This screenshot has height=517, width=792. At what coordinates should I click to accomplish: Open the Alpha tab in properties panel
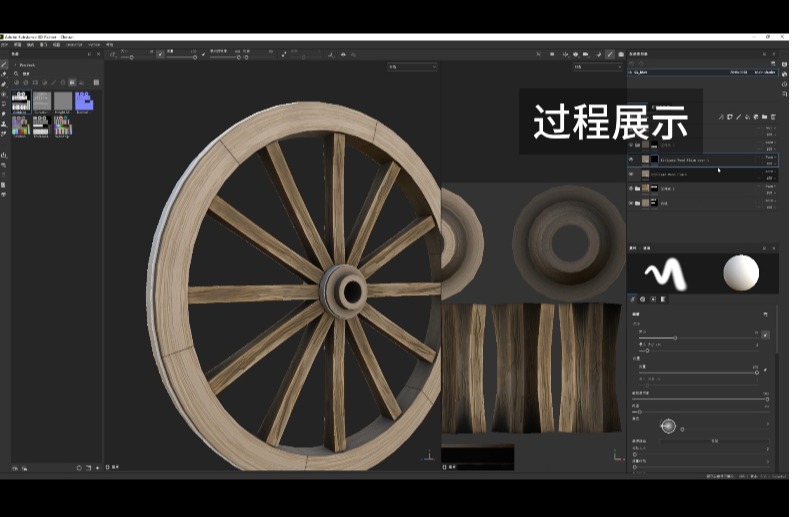tap(643, 299)
